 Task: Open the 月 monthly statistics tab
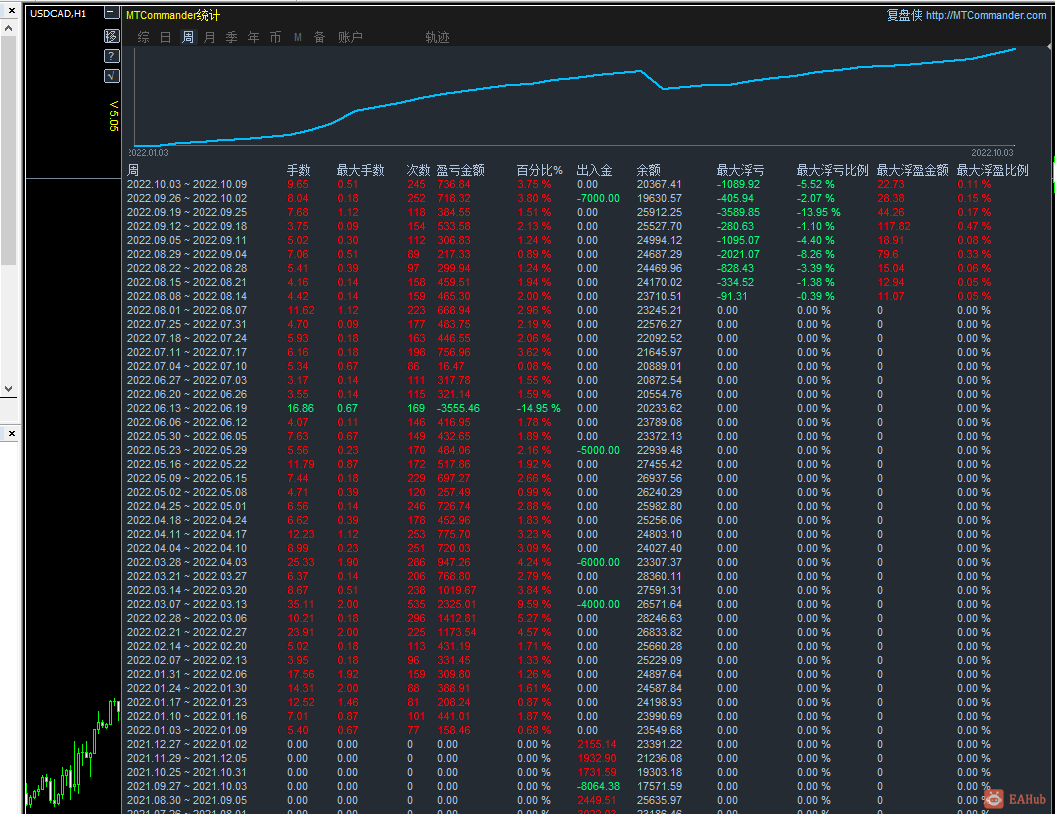pos(209,38)
